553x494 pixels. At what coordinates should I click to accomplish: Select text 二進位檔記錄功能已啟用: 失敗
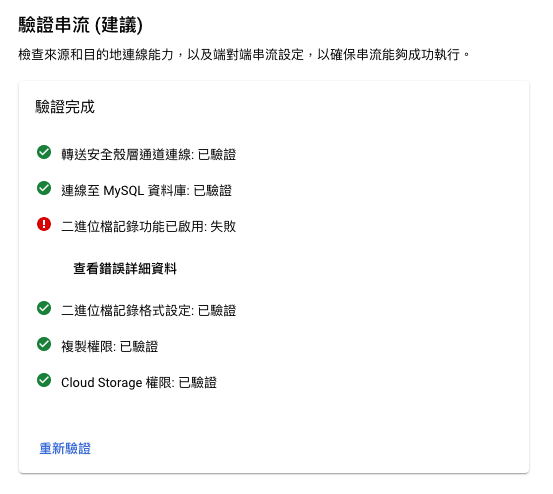coord(148,226)
